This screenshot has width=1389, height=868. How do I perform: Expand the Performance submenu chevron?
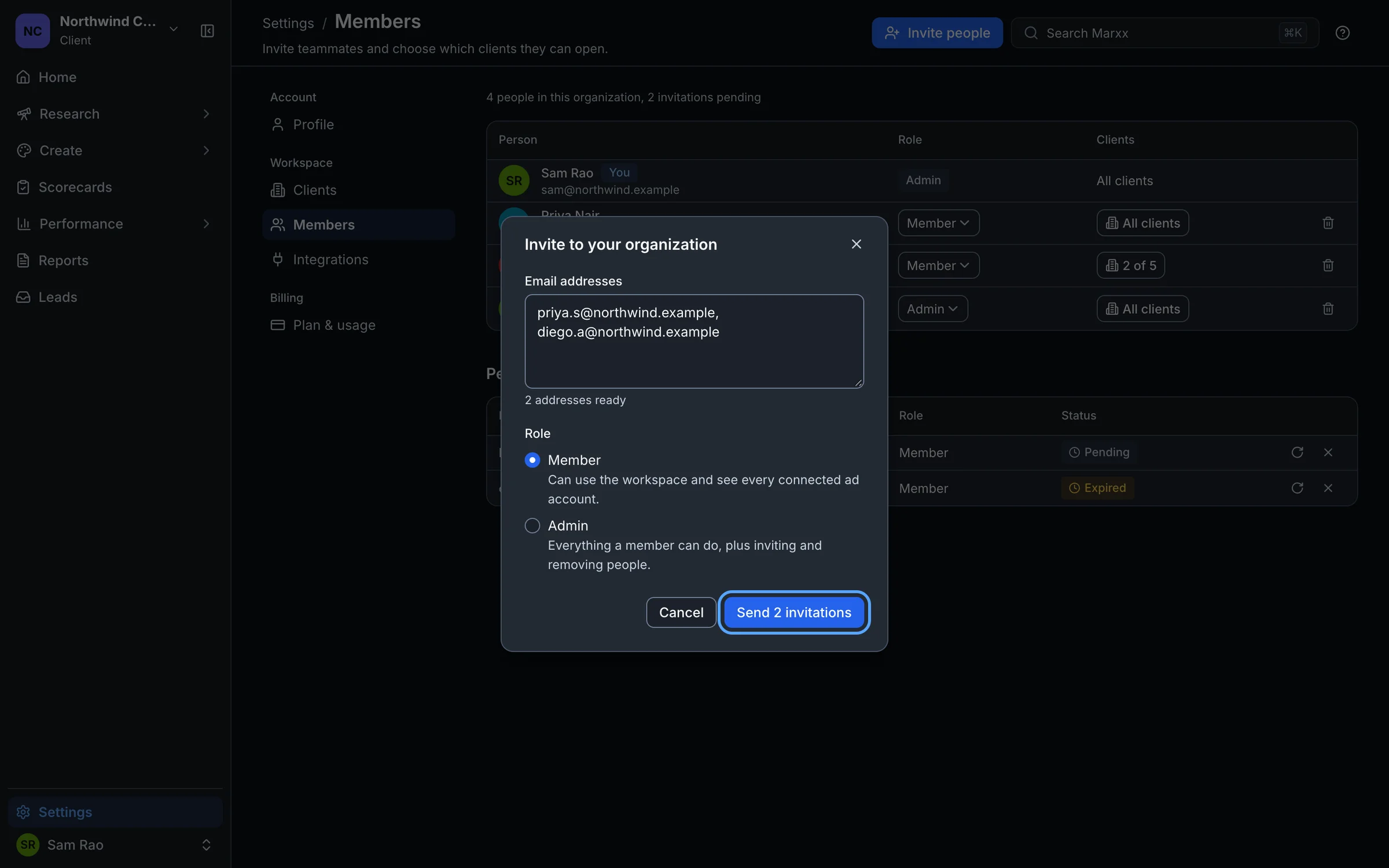point(206,224)
